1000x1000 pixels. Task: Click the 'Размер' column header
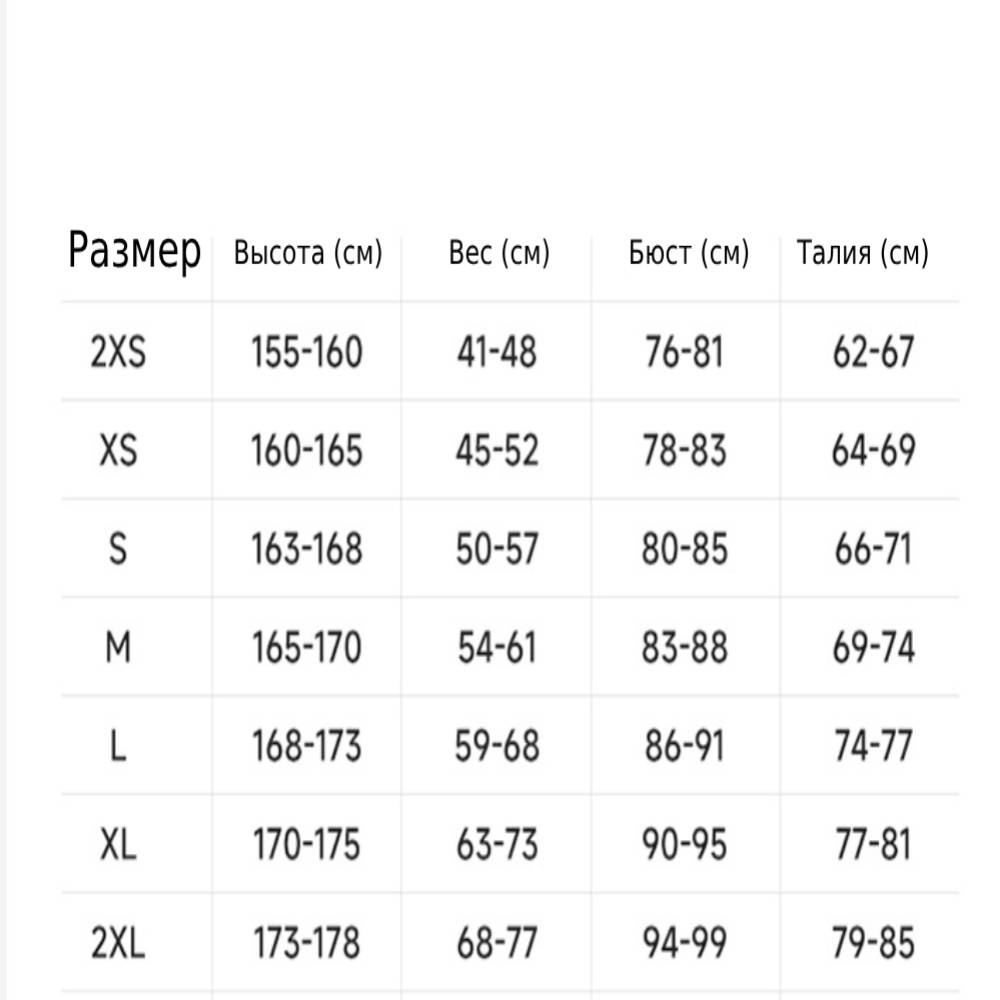coord(134,252)
